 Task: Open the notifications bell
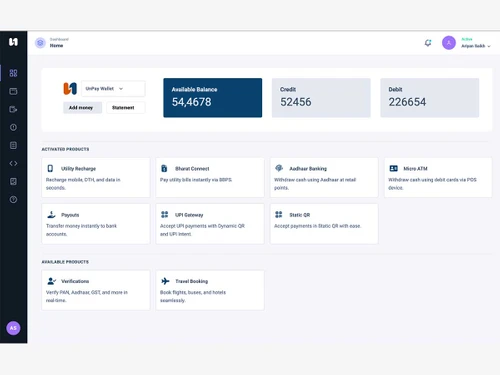(x=428, y=43)
